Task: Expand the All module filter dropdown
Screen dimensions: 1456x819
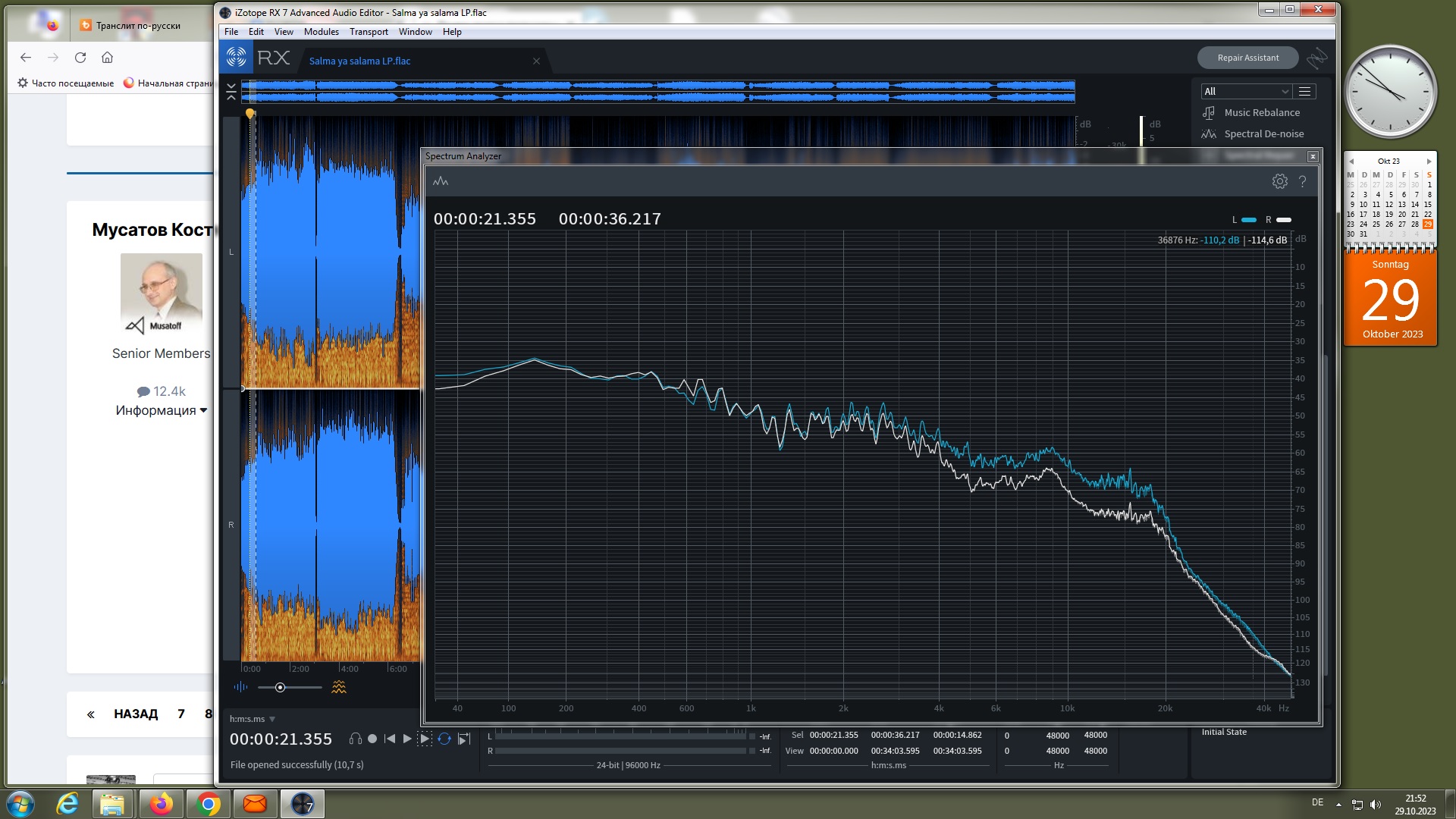Action: coord(1246,91)
